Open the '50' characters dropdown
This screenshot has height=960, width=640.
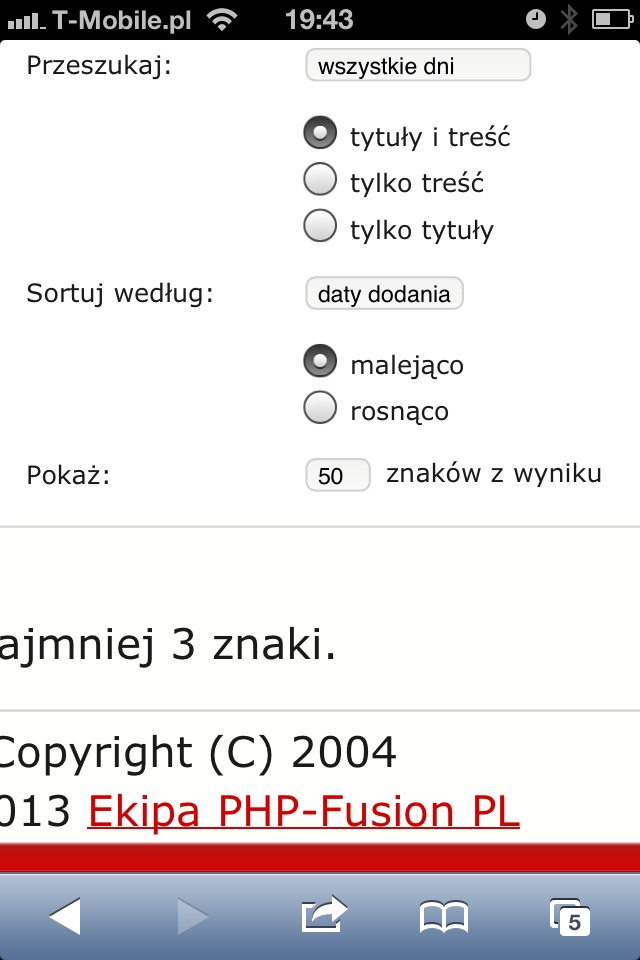pos(337,475)
